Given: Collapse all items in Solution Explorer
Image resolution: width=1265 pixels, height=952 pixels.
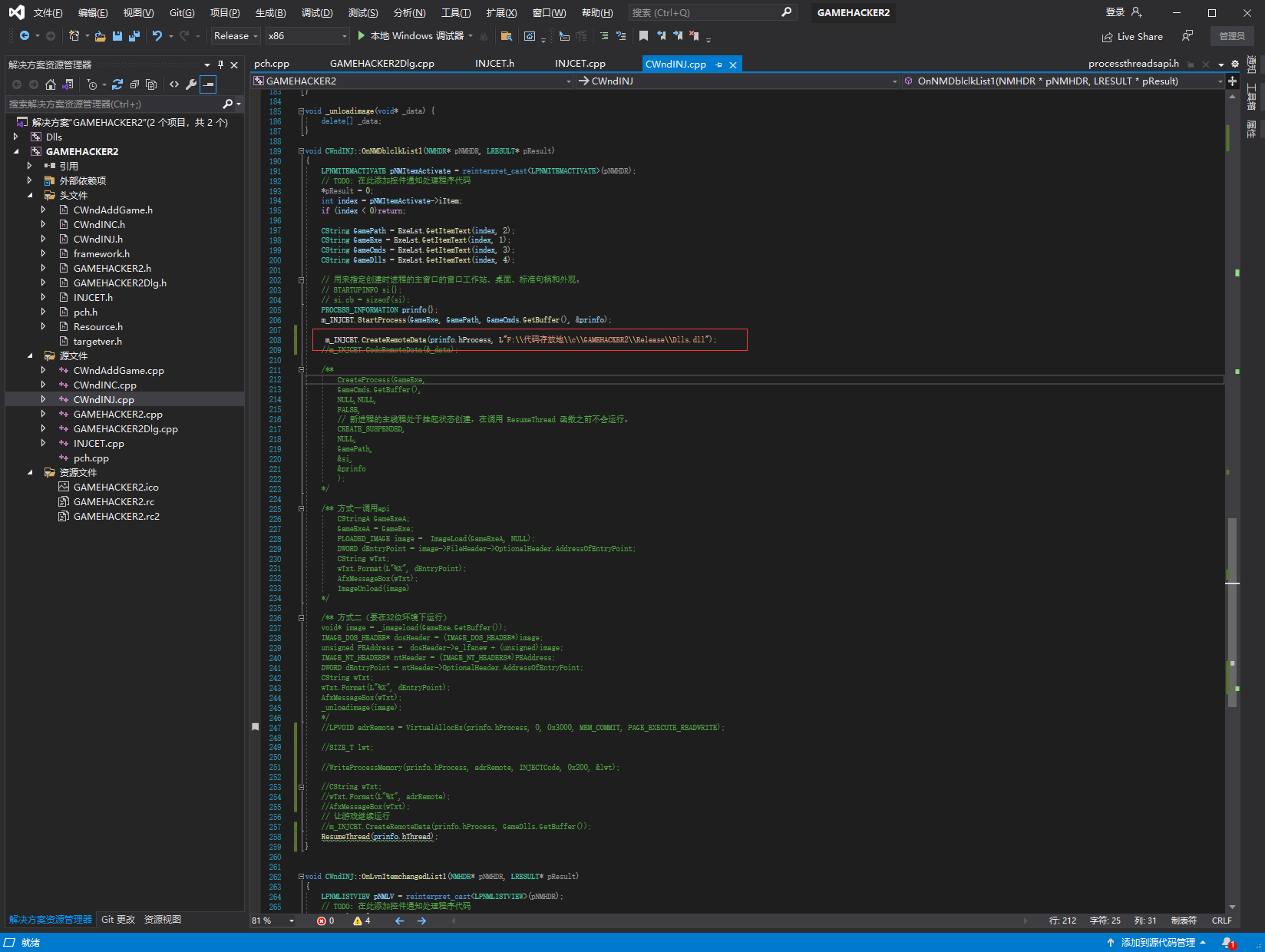Looking at the screenshot, I should pos(134,84).
